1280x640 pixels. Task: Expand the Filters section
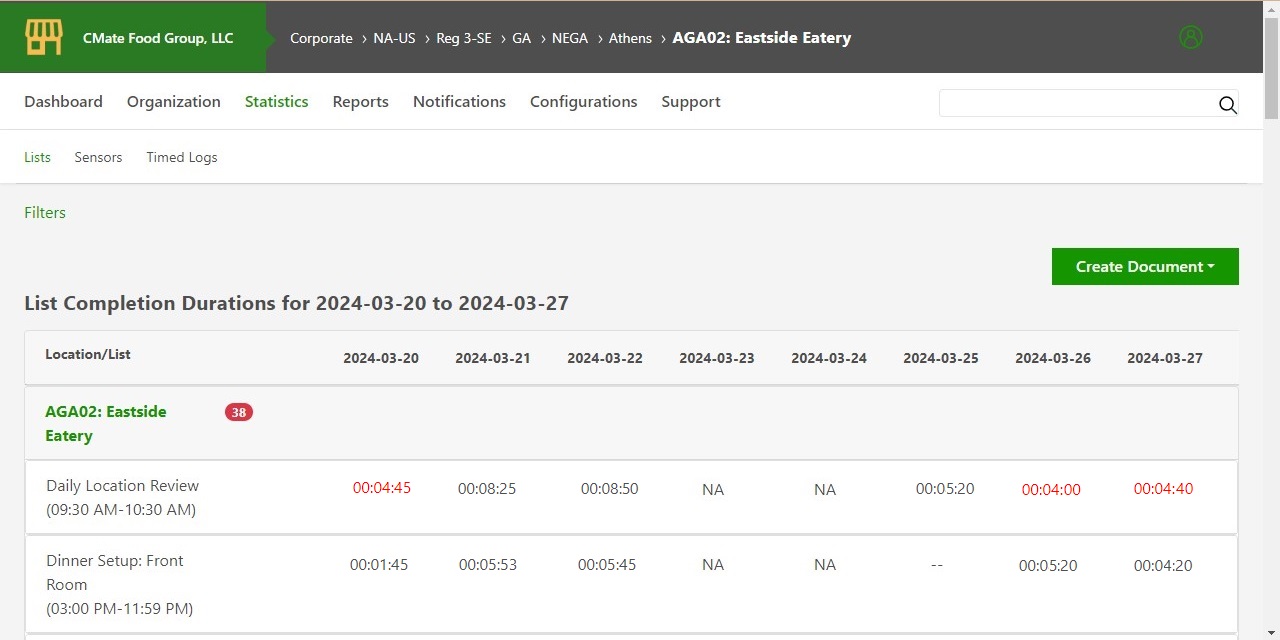(45, 212)
